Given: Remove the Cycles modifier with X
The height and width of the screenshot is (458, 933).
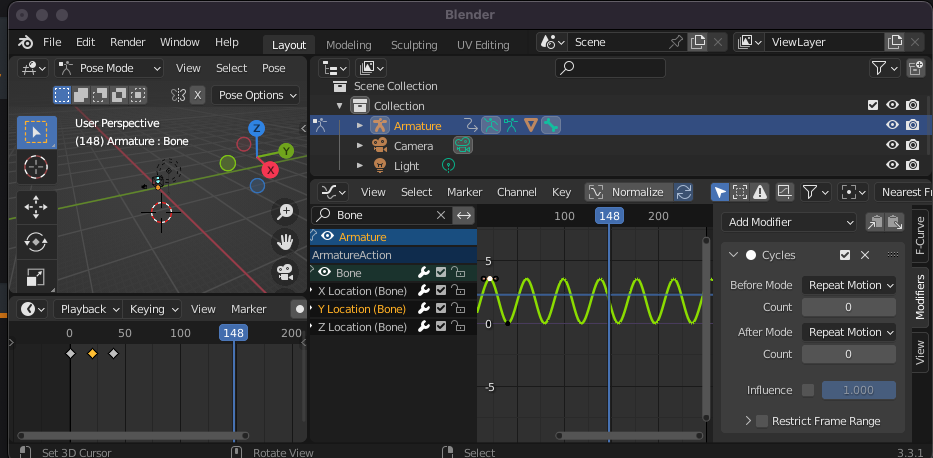Looking at the screenshot, I should point(865,255).
